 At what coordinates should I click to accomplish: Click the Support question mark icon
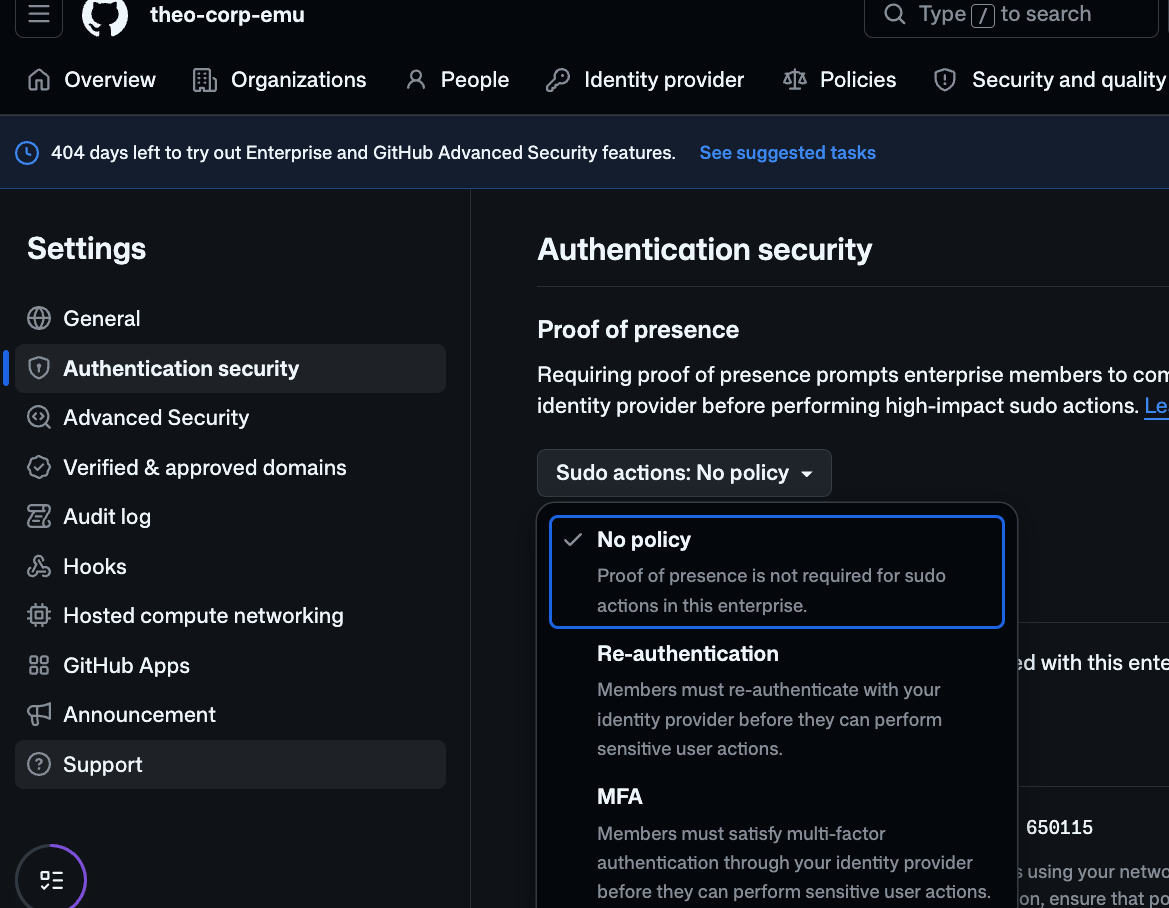pyautogui.click(x=39, y=765)
